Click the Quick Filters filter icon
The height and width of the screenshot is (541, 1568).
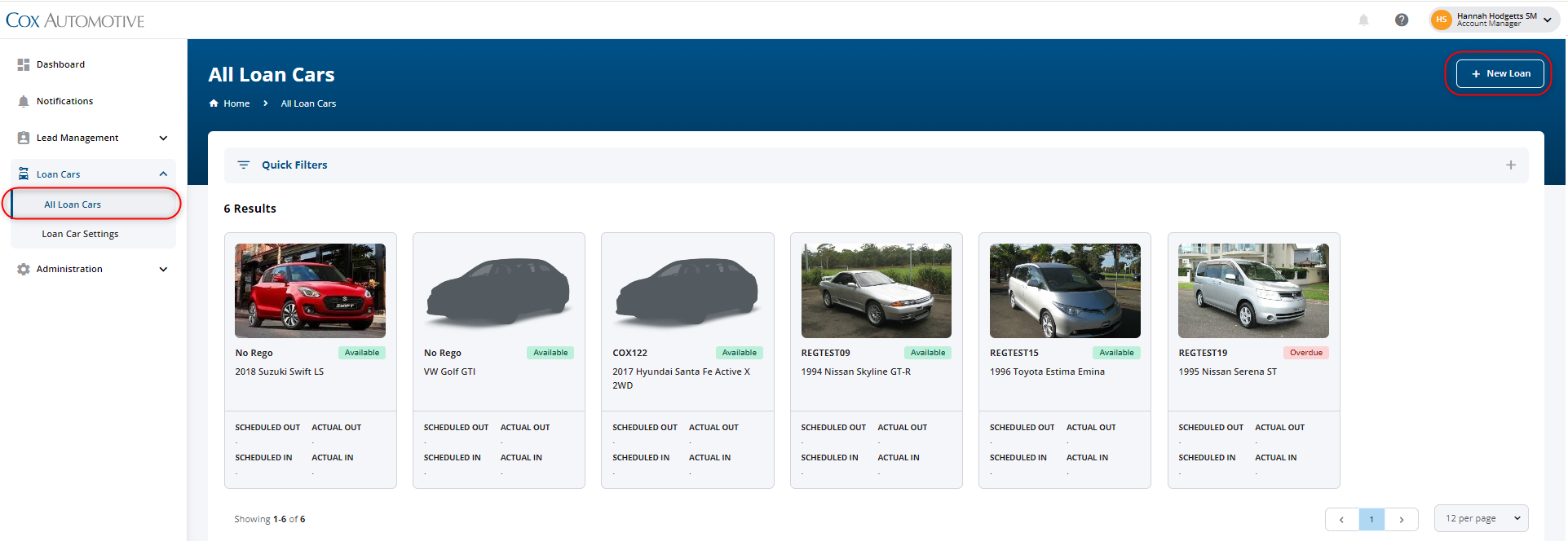[x=243, y=165]
